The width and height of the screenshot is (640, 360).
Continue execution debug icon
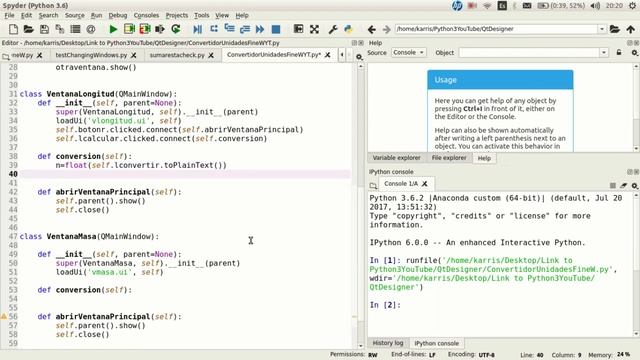(x=260, y=29)
